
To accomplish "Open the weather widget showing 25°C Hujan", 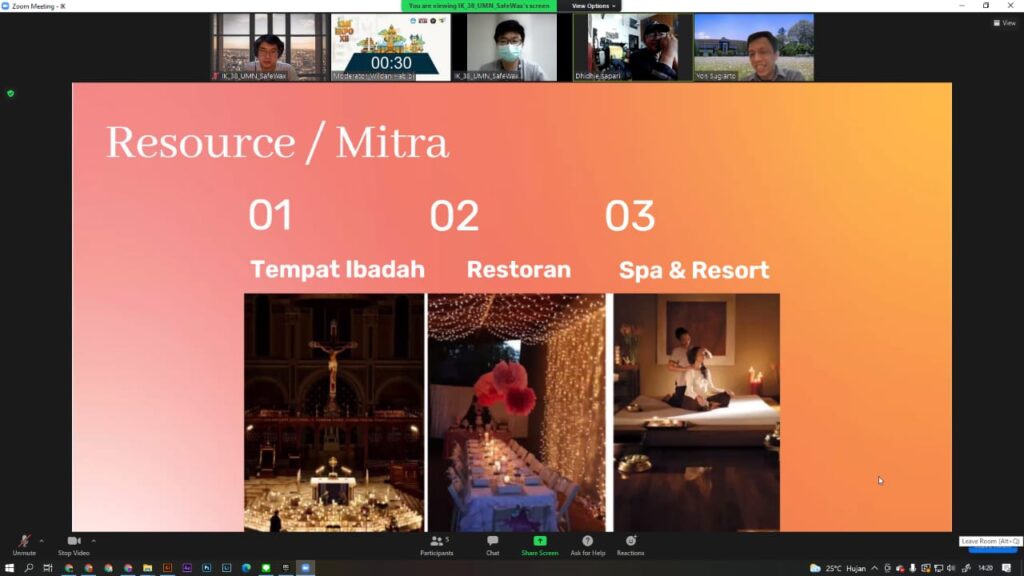I will (838, 568).
